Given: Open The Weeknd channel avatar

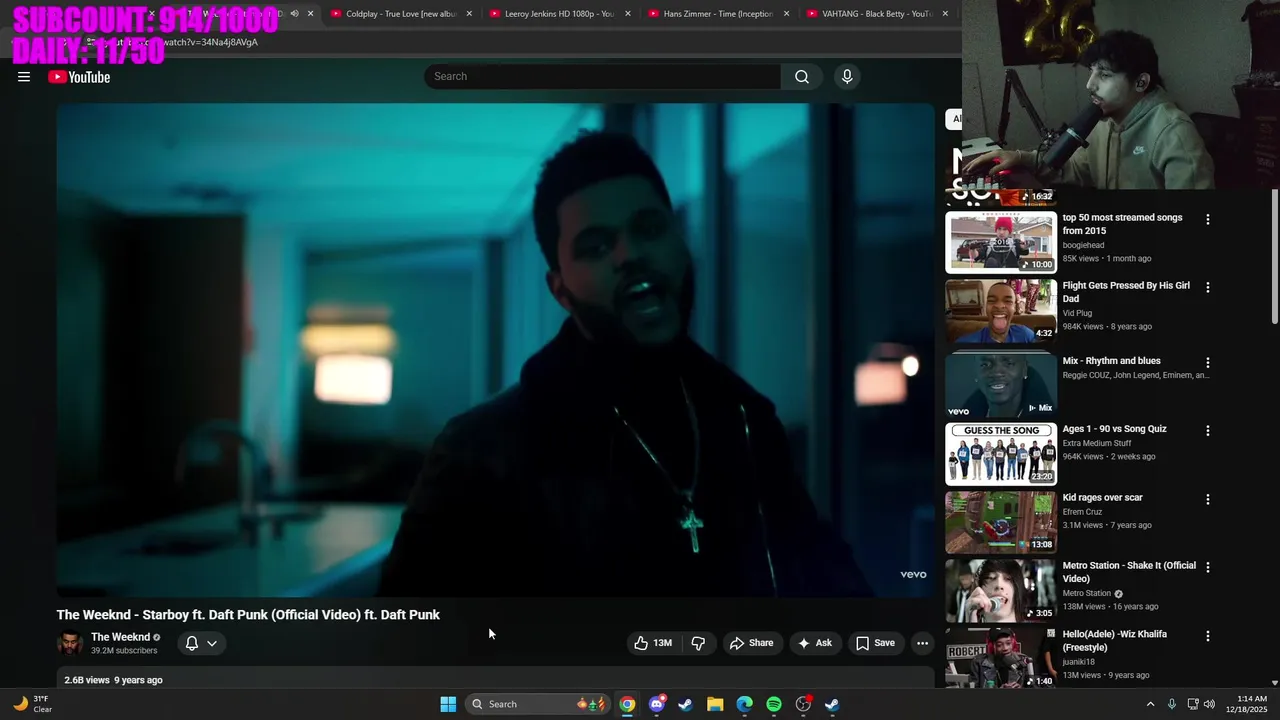Looking at the screenshot, I should (70, 643).
